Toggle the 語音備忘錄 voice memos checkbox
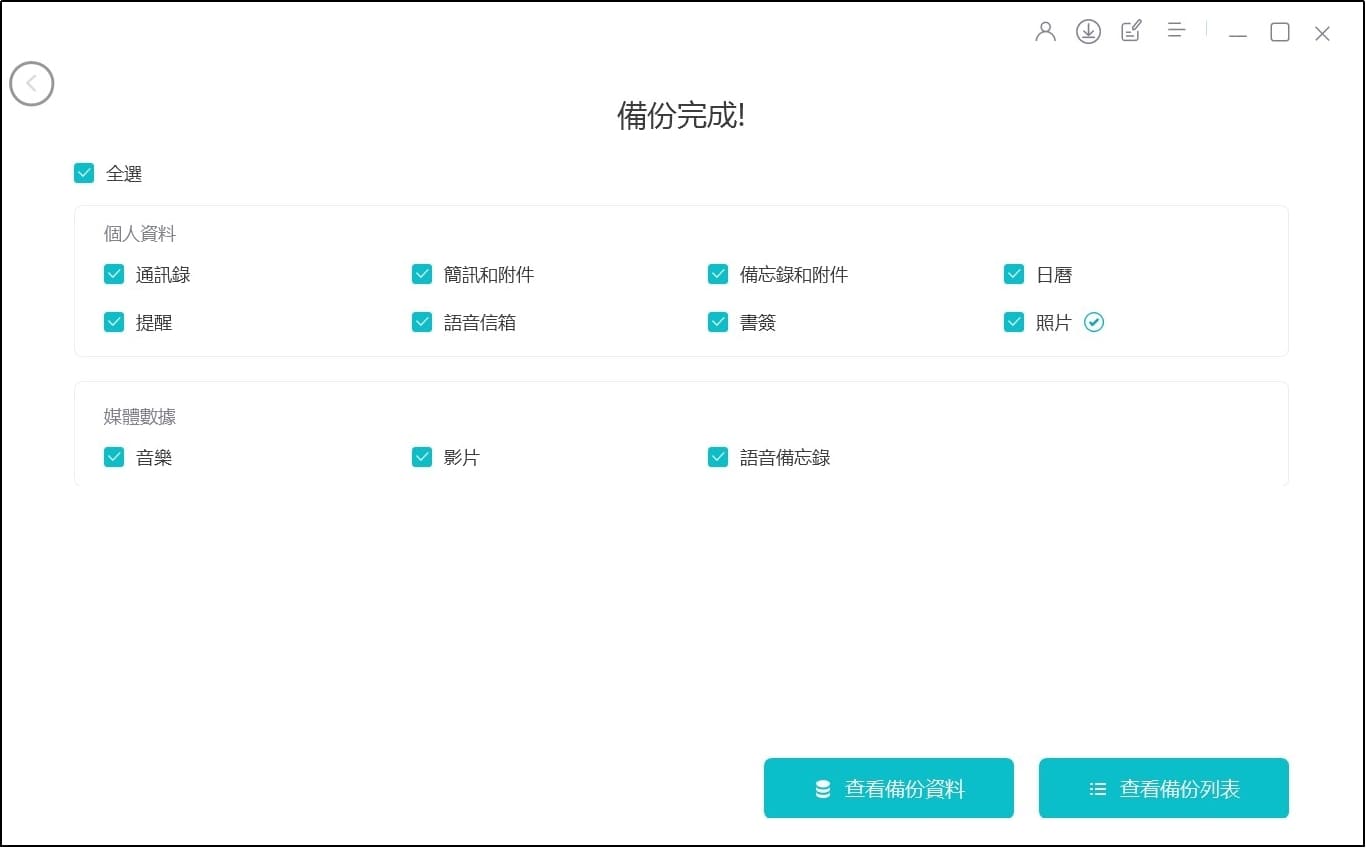1366x849 pixels. [718, 456]
